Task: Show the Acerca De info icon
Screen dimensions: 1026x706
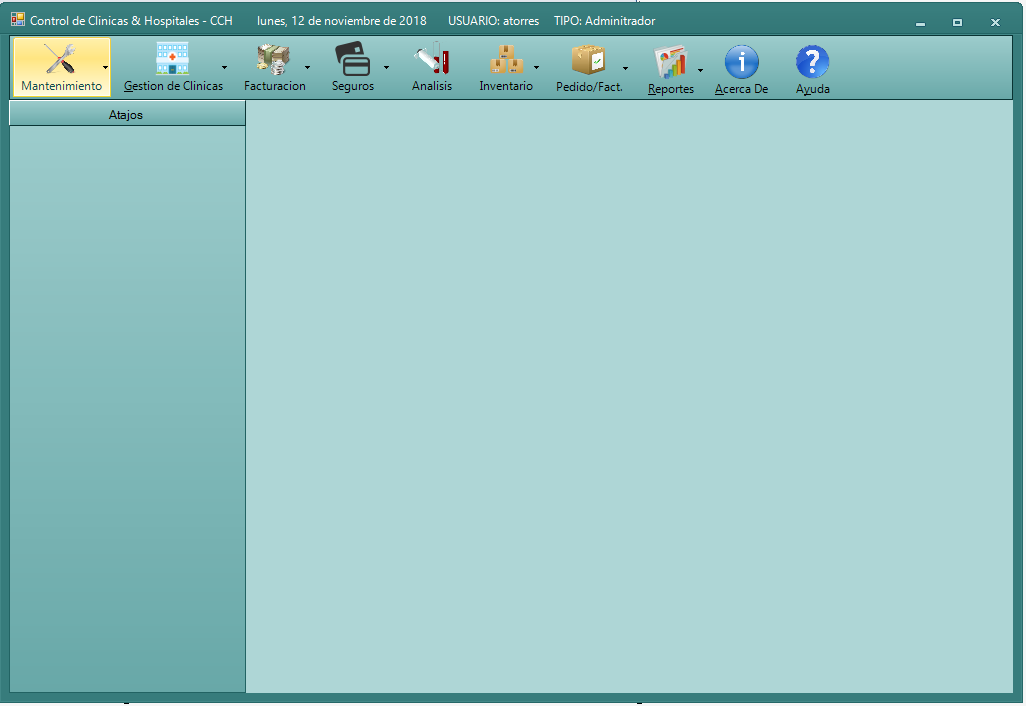Action: click(x=741, y=62)
